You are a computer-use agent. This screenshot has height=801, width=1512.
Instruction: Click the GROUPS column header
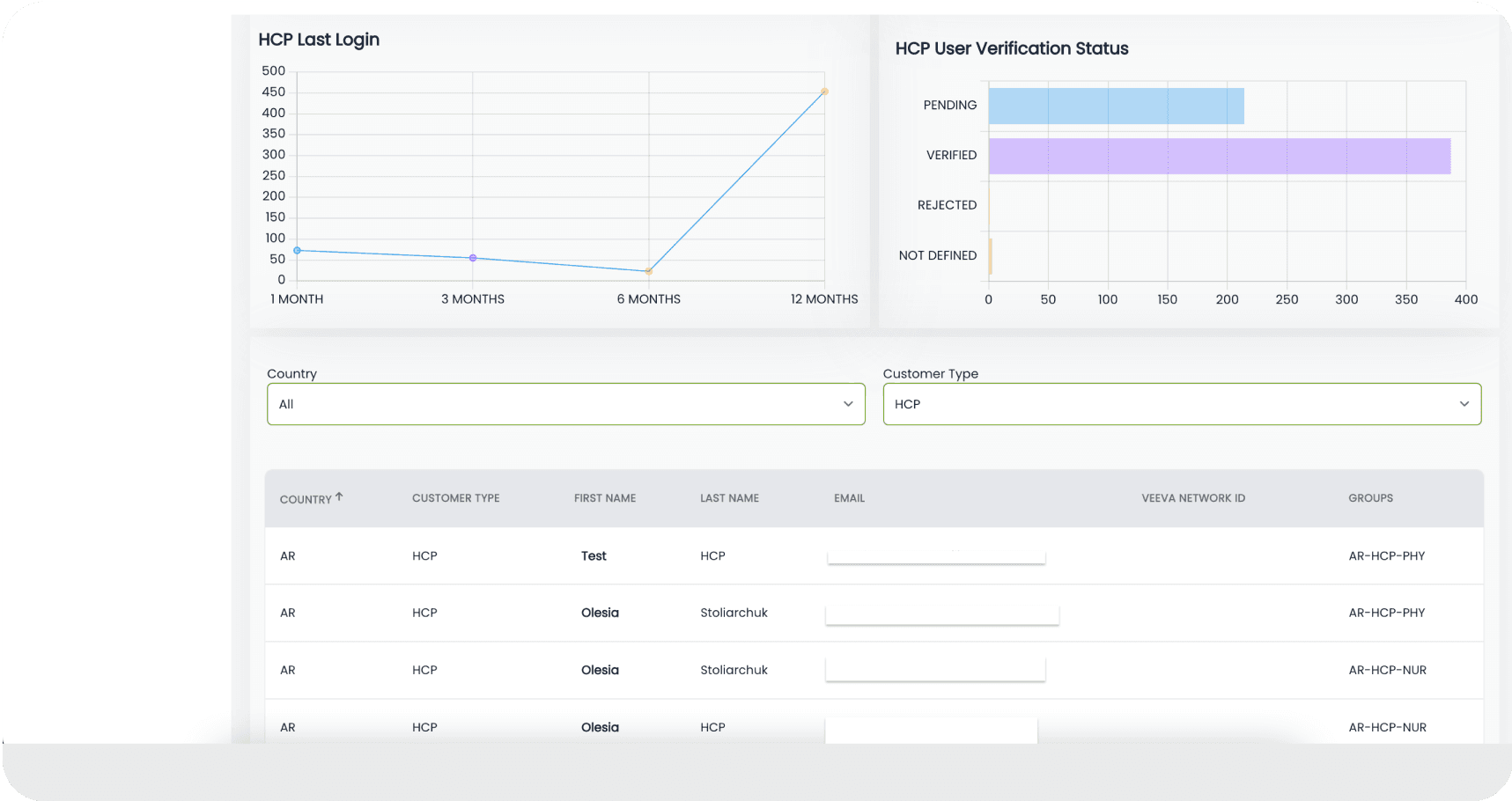[x=1370, y=498]
